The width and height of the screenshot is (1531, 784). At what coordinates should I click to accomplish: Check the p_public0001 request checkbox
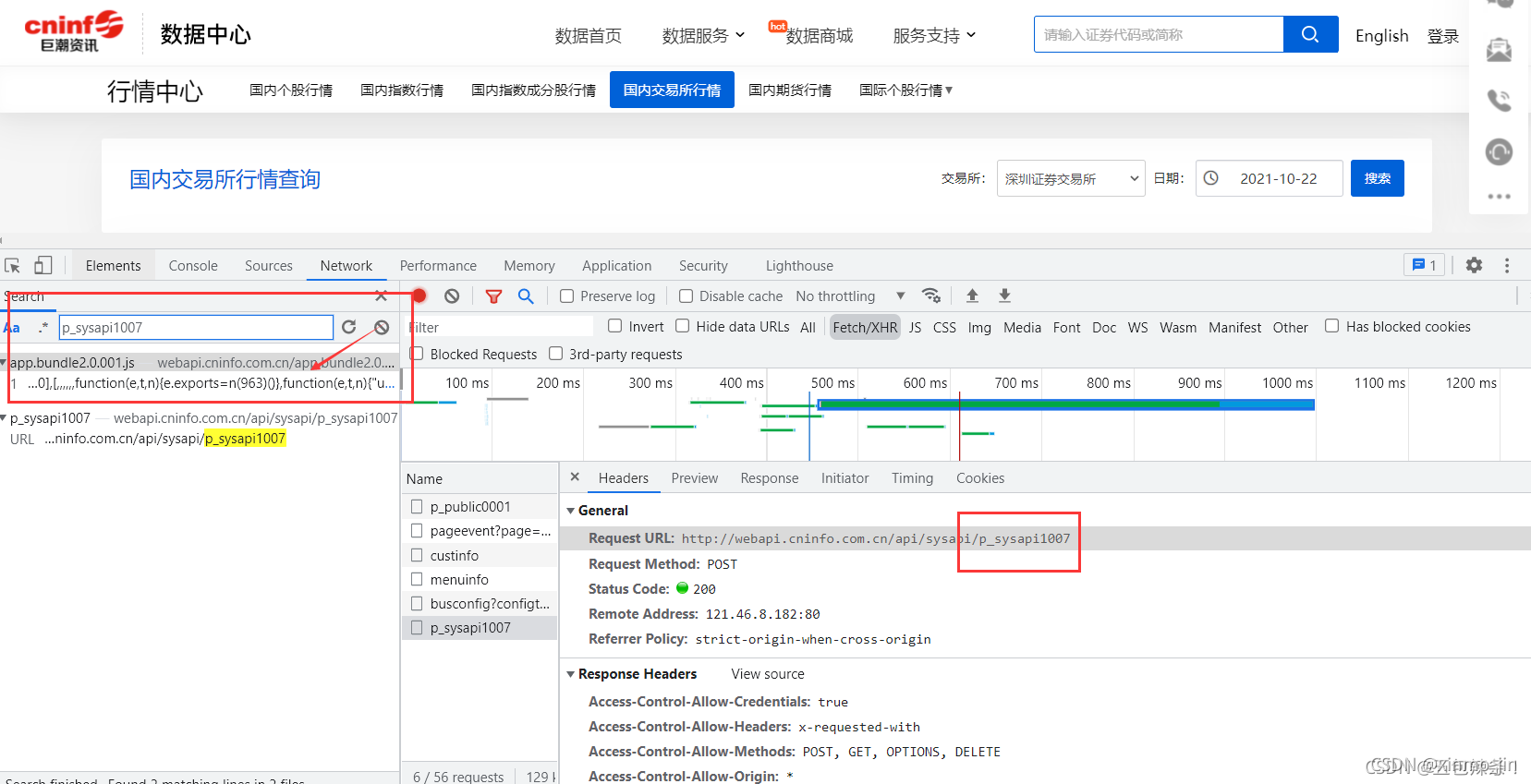pyautogui.click(x=417, y=506)
